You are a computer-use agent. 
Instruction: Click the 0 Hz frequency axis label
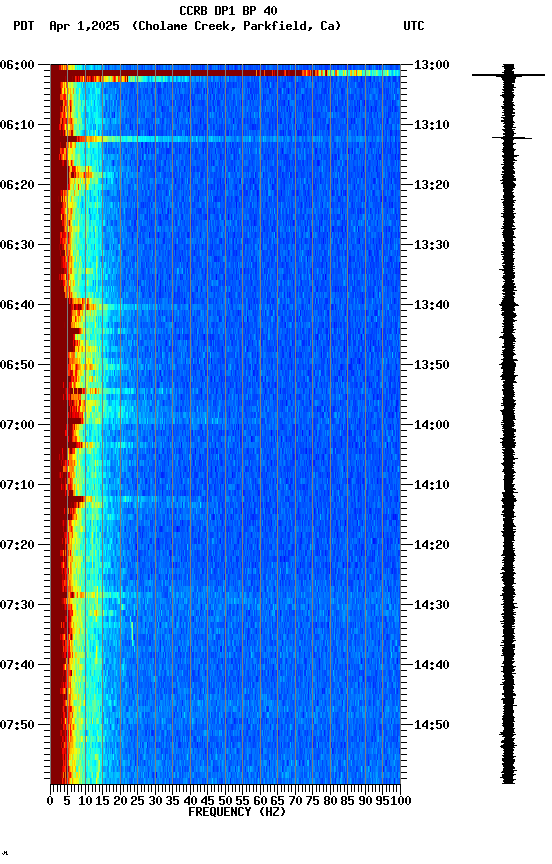pyautogui.click(x=50, y=801)
